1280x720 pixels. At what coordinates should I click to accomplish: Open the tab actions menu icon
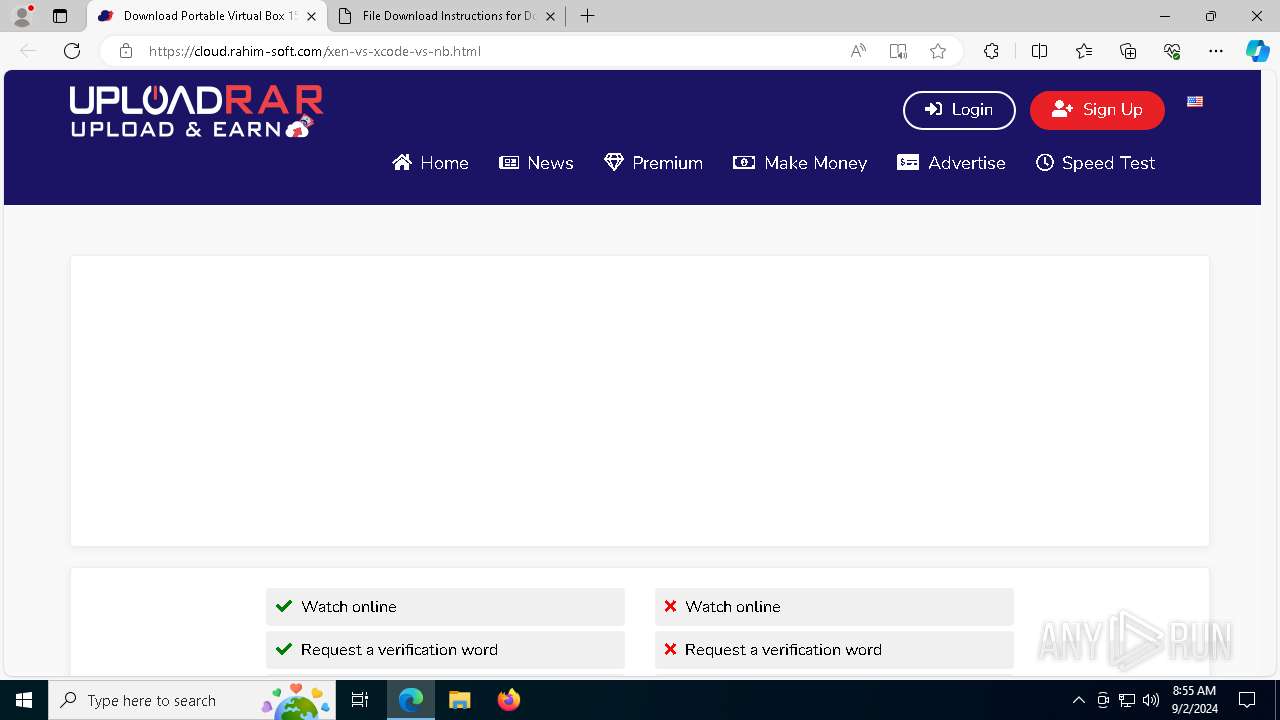point(60,16)
